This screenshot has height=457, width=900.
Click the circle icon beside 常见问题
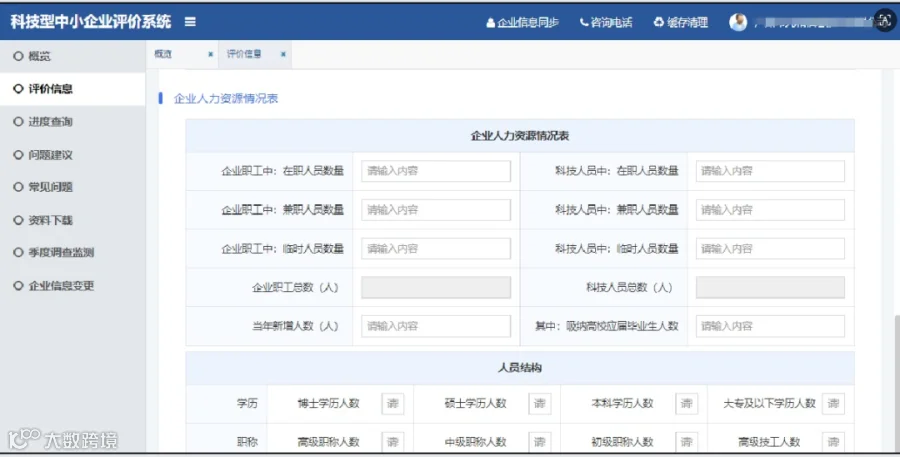(x=18, y=187)
